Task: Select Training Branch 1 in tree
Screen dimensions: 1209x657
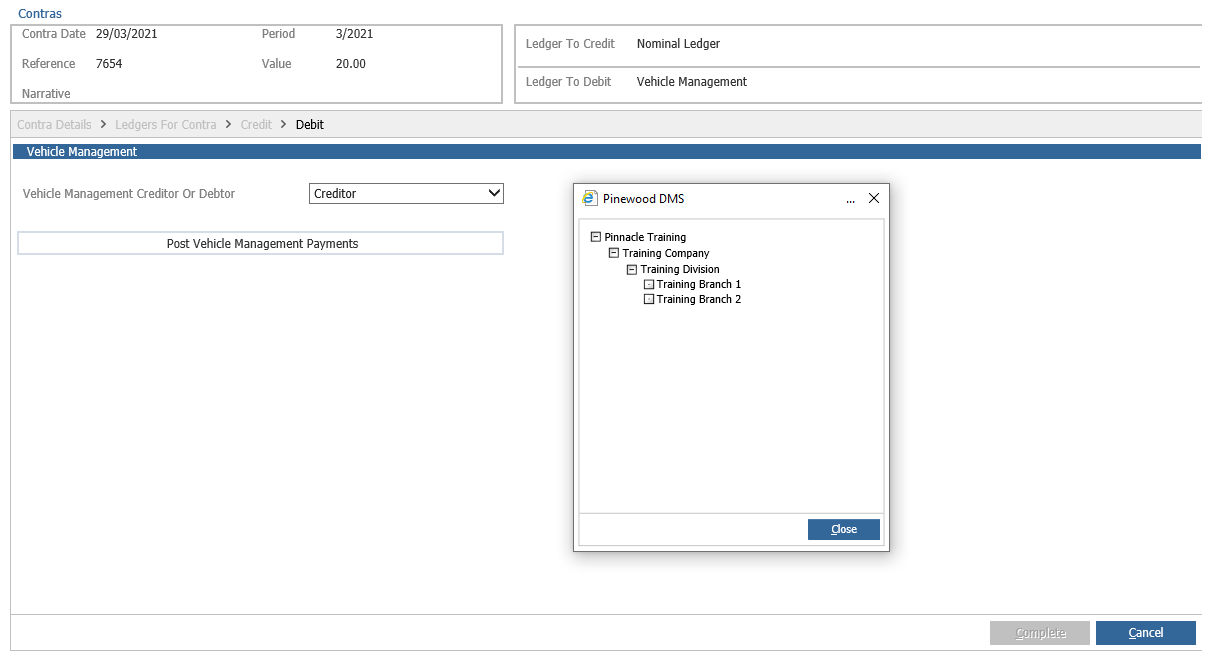Action: coord(699,284)
